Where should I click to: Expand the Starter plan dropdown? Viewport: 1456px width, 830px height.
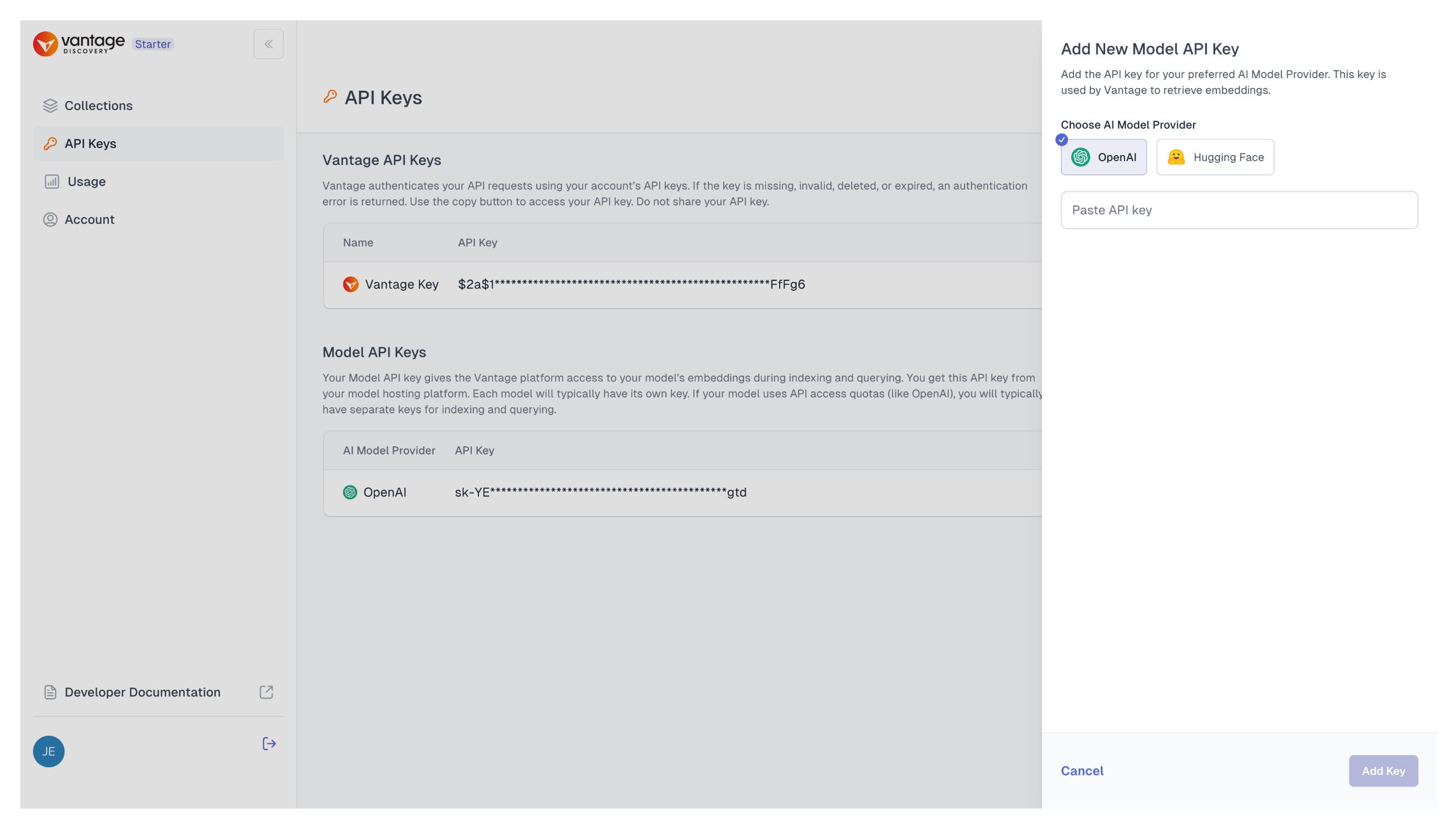click(x=152, y=44)
